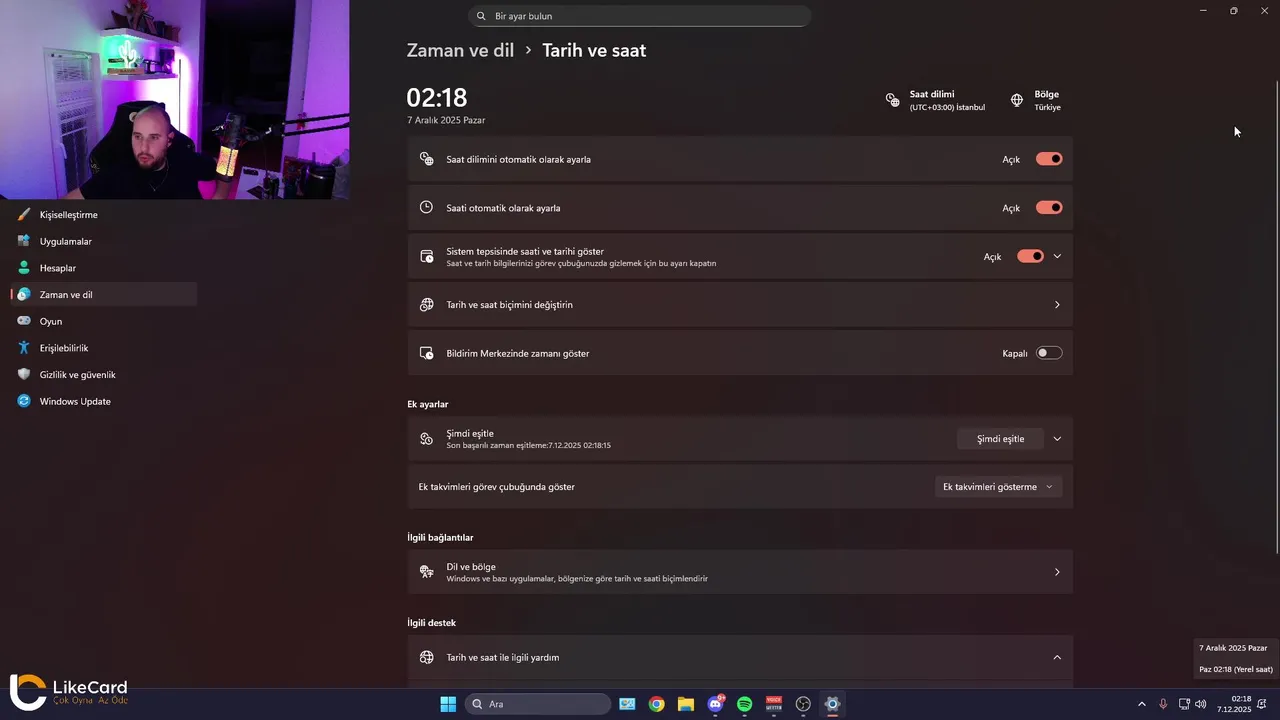Open Discord from the taskbar
This screenshot has height=720, width=1280.
point(715,704)
